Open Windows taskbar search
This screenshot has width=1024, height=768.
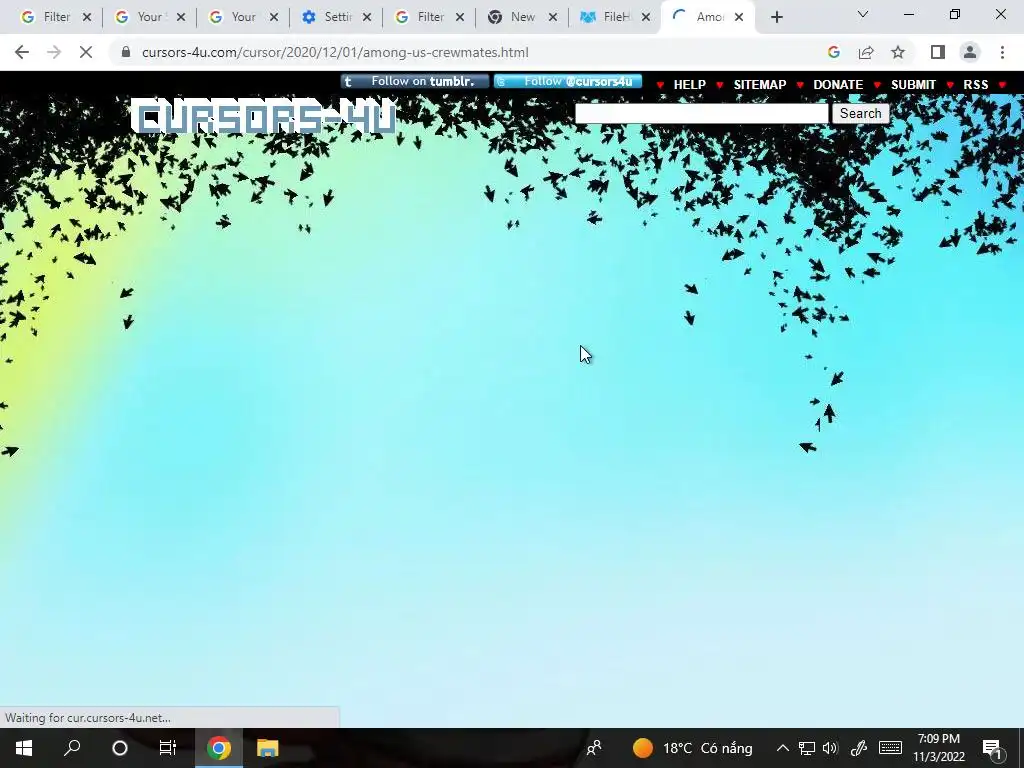tap(72, 748)
